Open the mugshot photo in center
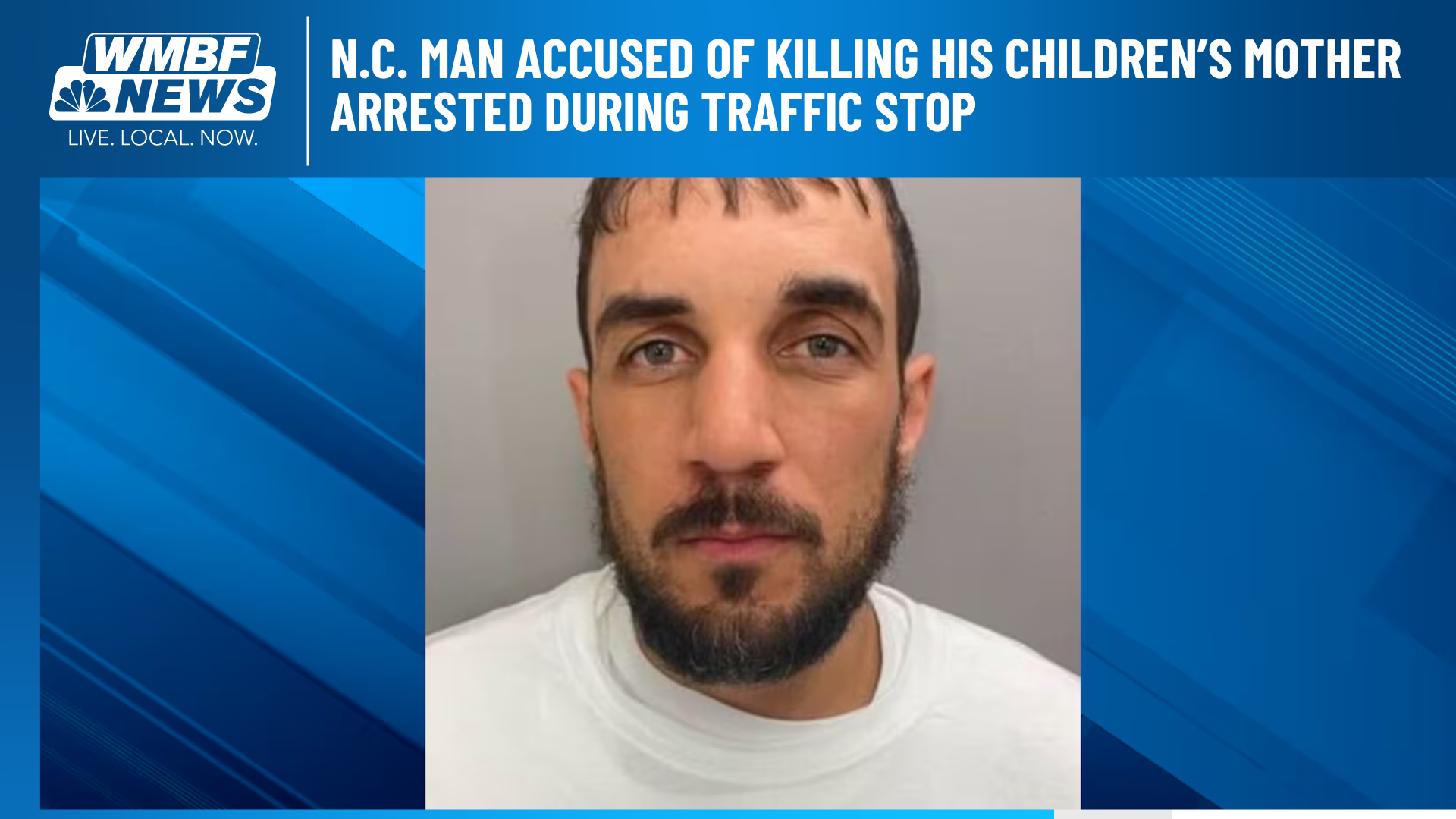This screenshot has height=819, width=1456. point(752,494)
